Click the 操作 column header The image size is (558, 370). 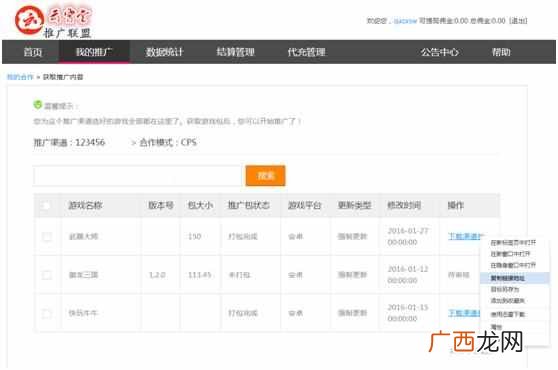(456, 205)
